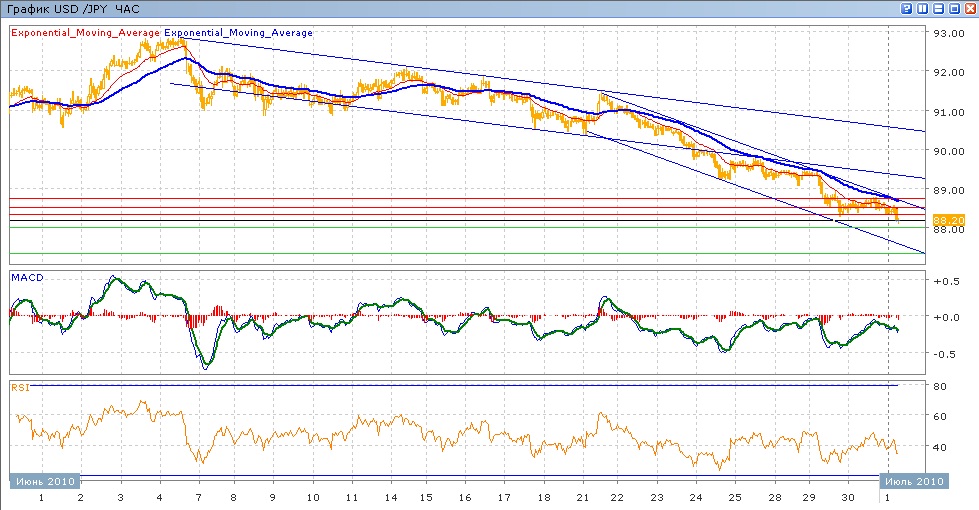The width and height of the screenshot is (979, 510).
Task: Click the 80 level on RSI scale
Action: click(x=941, y=386)
